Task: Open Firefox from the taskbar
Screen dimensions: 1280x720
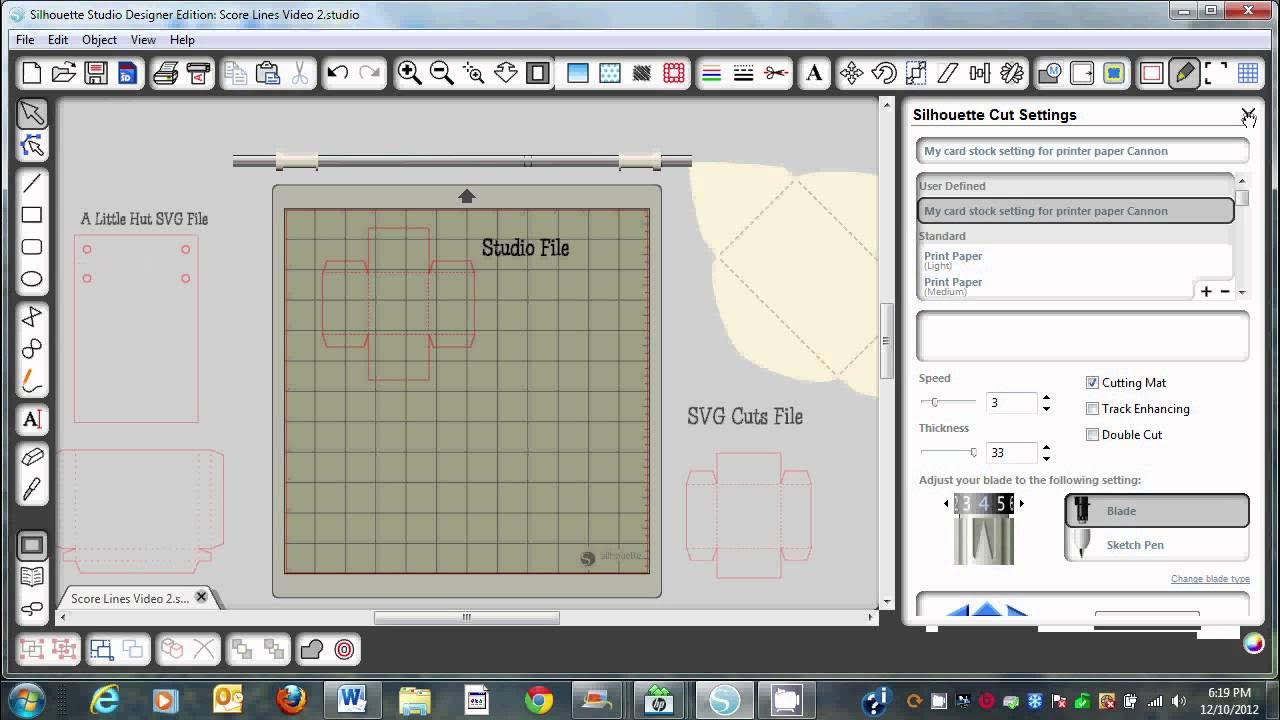Action: [x=291, y=699]
